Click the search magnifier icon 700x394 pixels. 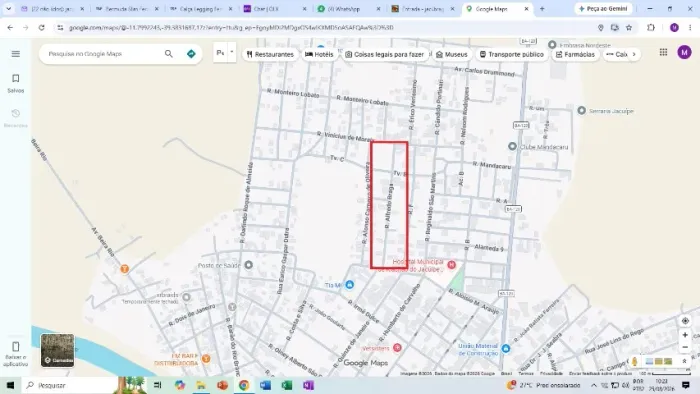(x=169, y=54)
